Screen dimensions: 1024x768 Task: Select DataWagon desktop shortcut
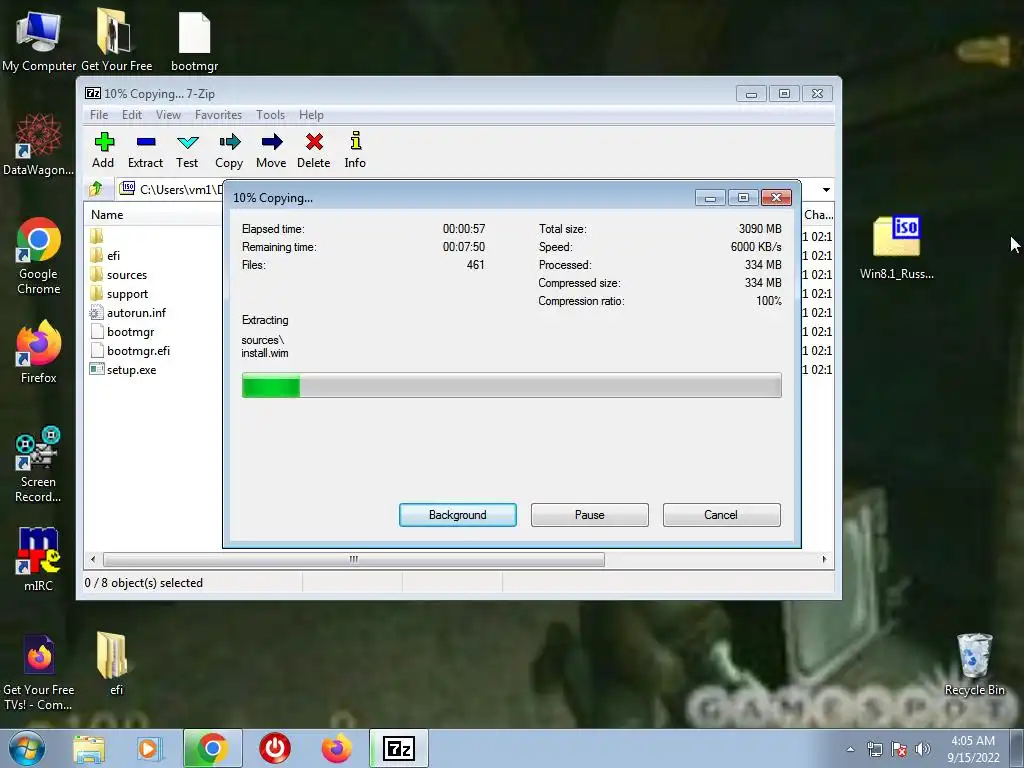pos(39,145)
